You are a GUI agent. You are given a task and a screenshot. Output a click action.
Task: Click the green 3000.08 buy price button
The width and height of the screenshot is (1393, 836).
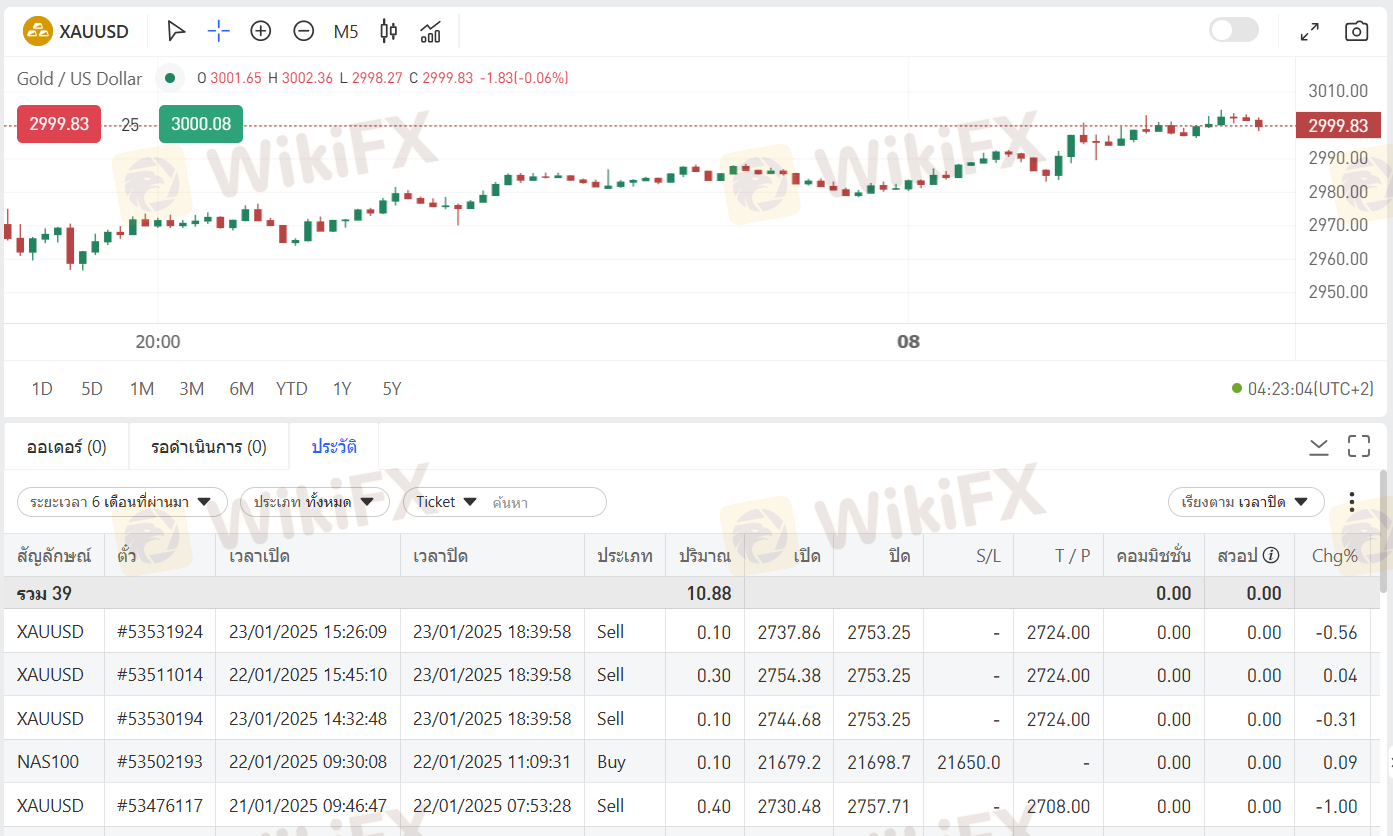coord(200,125)
